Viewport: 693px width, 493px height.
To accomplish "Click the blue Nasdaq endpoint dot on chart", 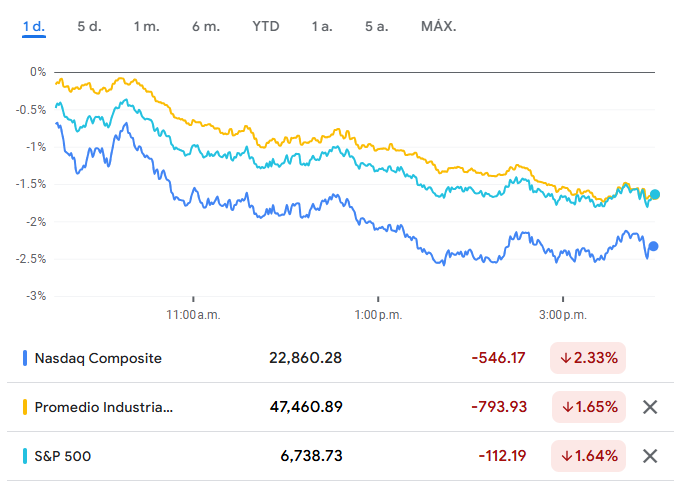I will point(654,246).
